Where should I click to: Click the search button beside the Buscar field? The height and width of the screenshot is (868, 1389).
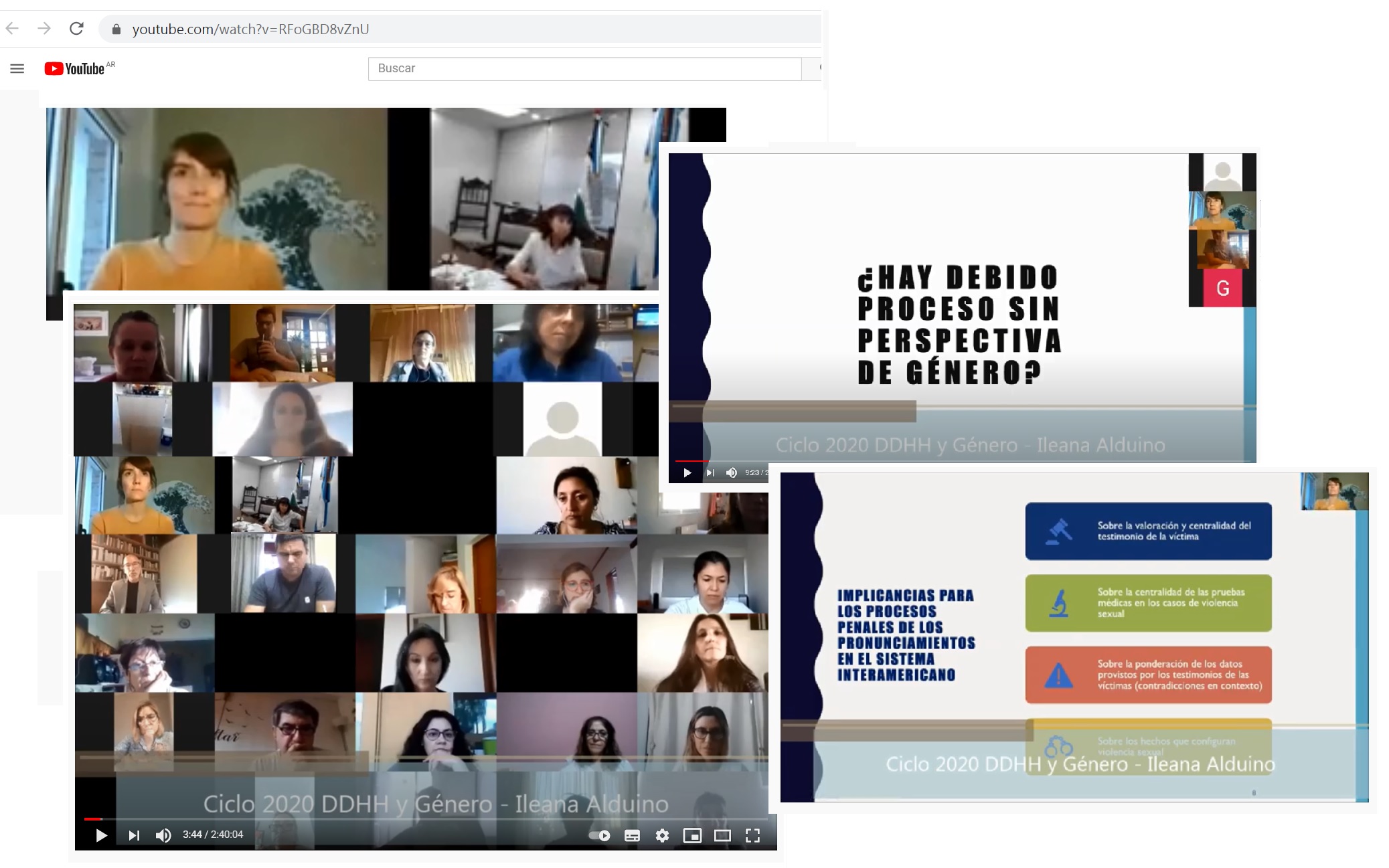pyautogui.click(x=812, y=68)
